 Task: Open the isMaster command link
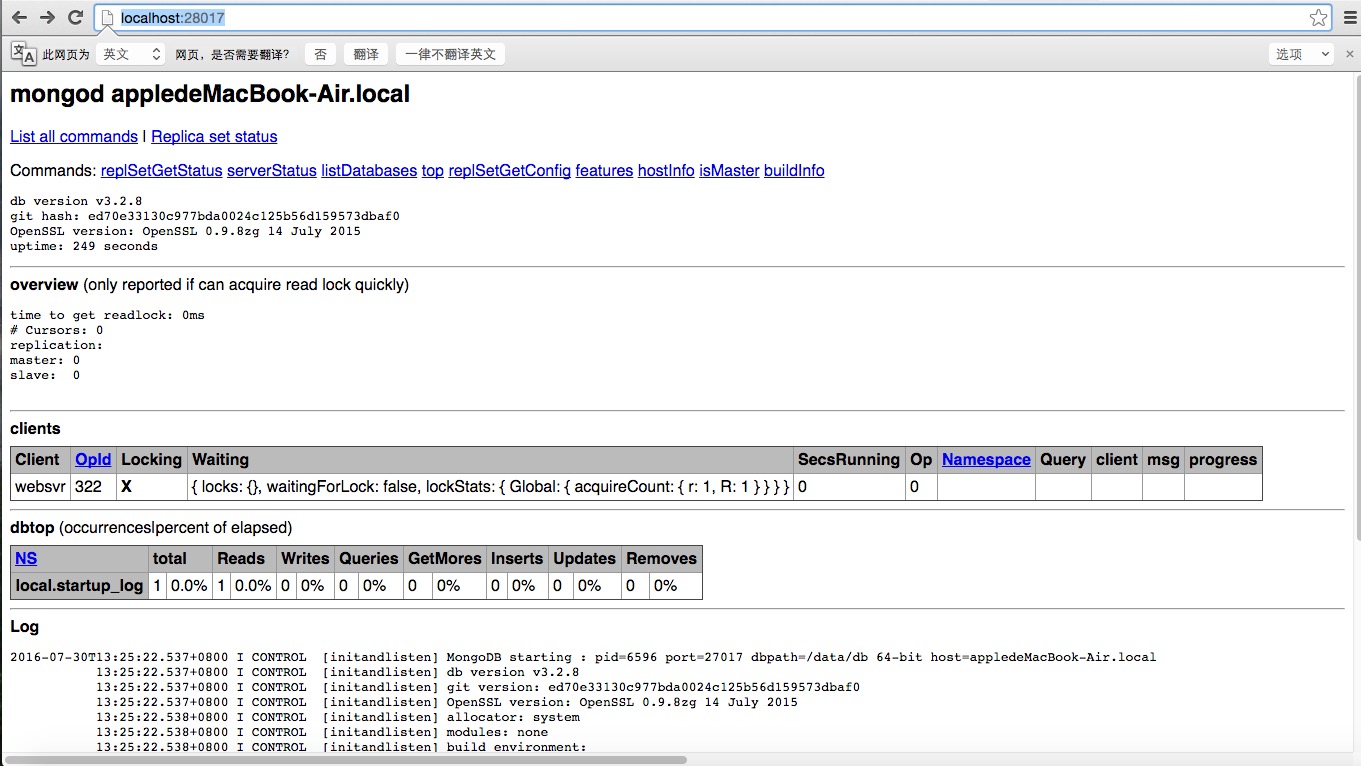[x=729, y=171]
